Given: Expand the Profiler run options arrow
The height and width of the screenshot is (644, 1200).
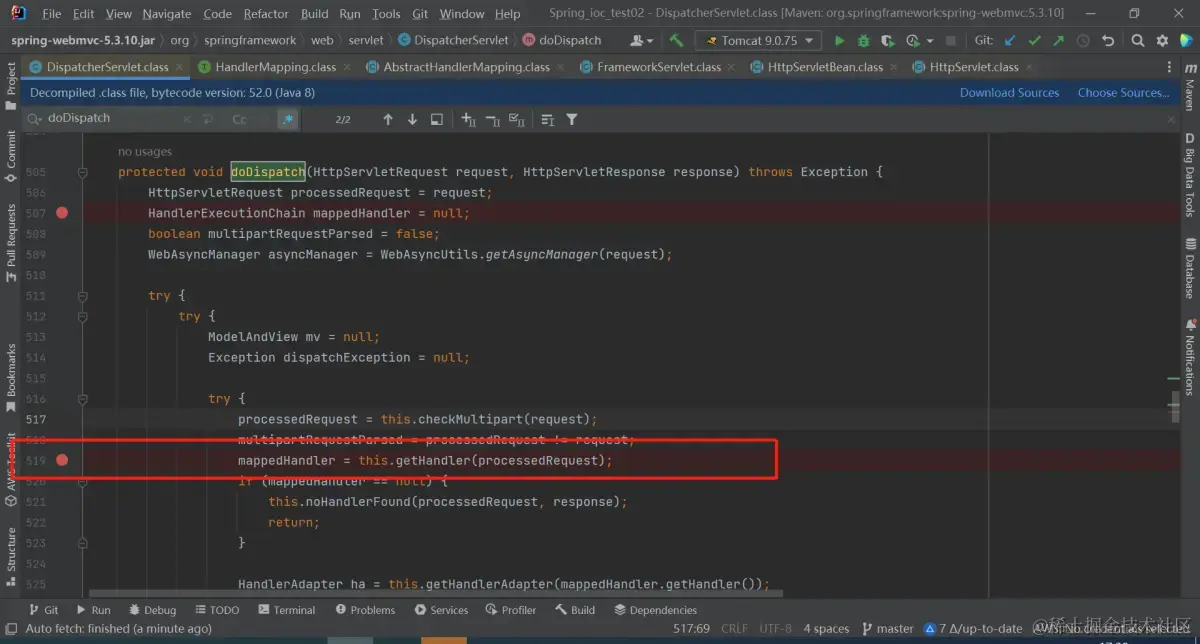Looking at the screenshot, I should 930,41.
